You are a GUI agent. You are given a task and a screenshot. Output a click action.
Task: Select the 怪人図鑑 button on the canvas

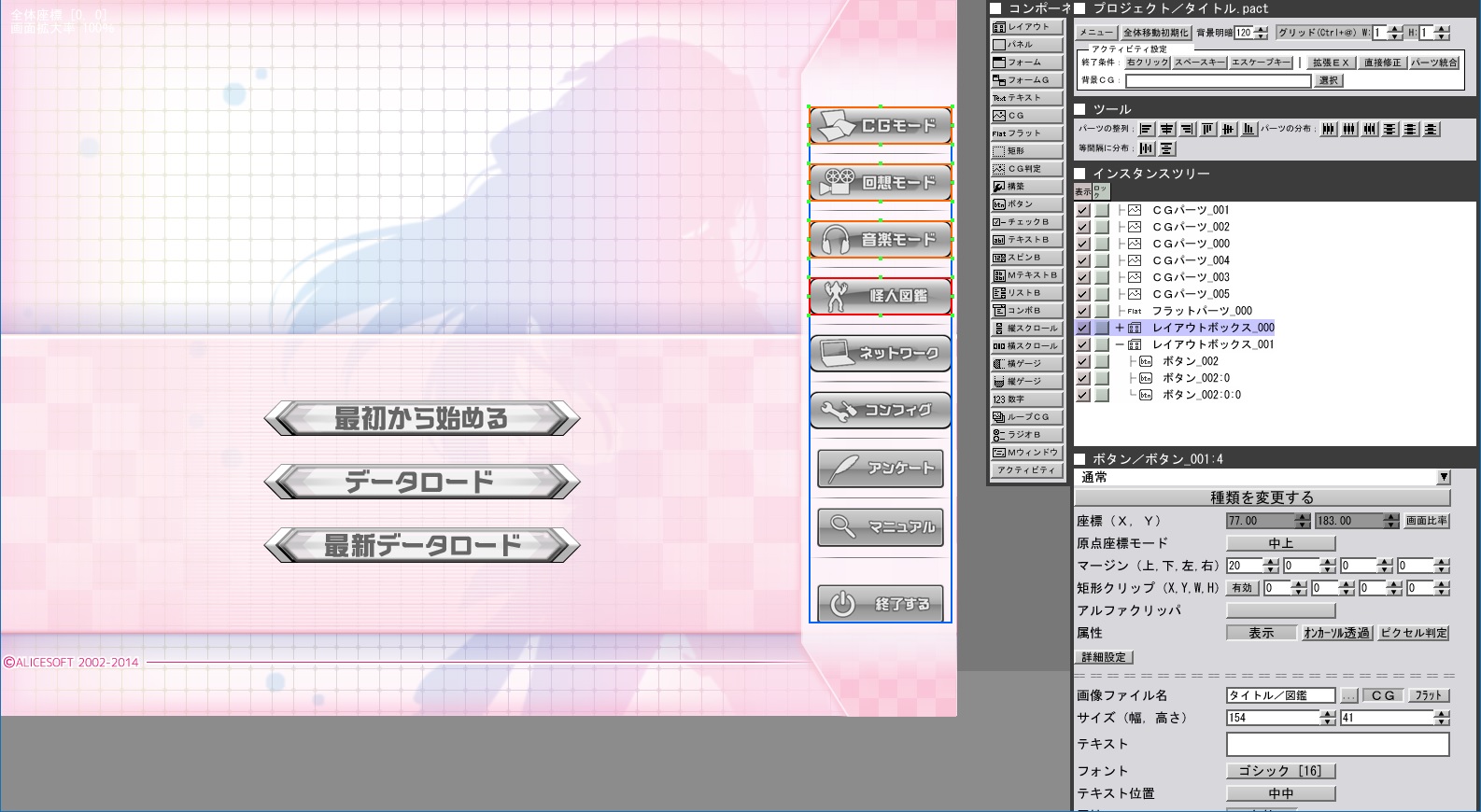[x=881, y=297]
